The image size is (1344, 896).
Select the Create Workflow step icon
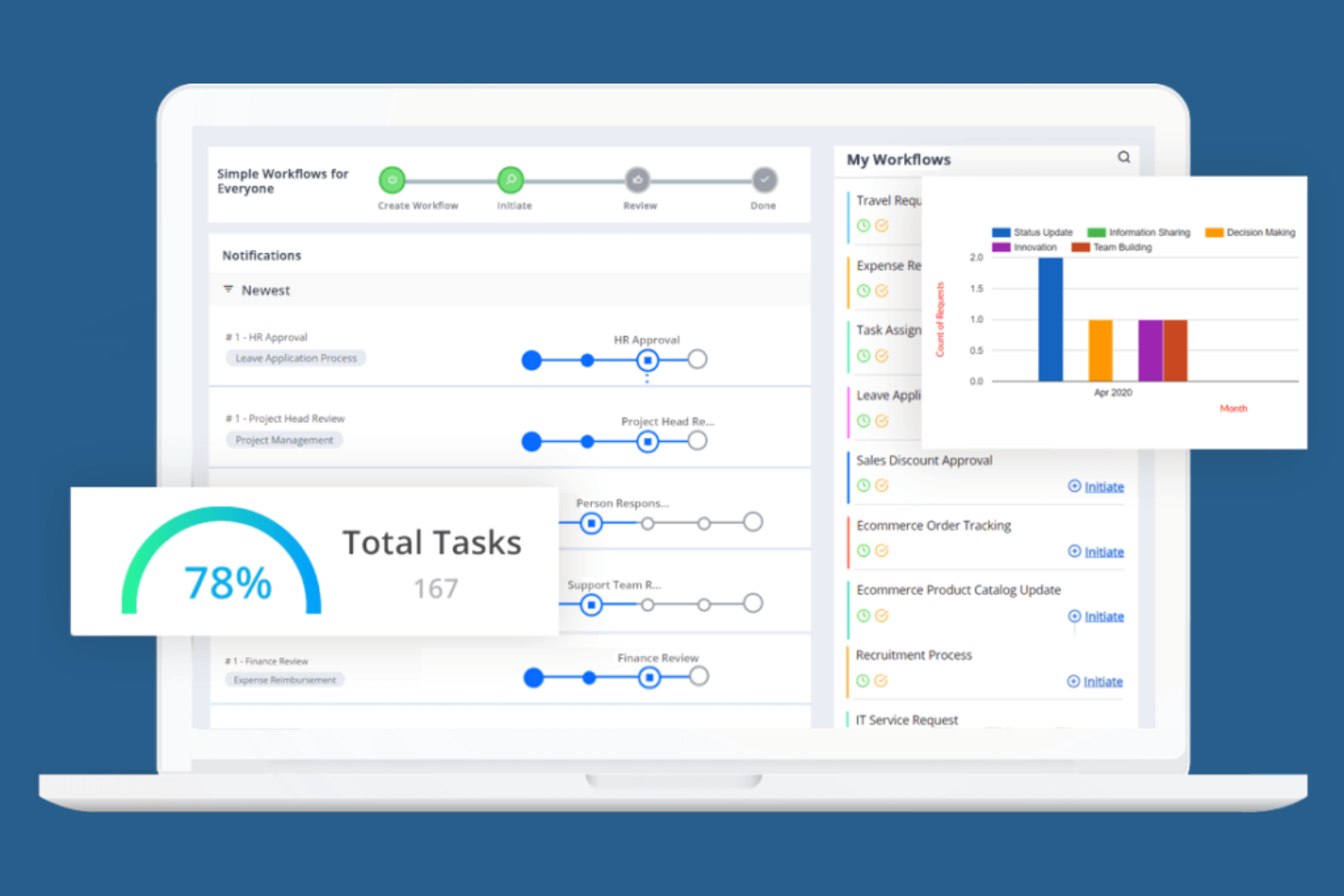[x=391, y=180]
